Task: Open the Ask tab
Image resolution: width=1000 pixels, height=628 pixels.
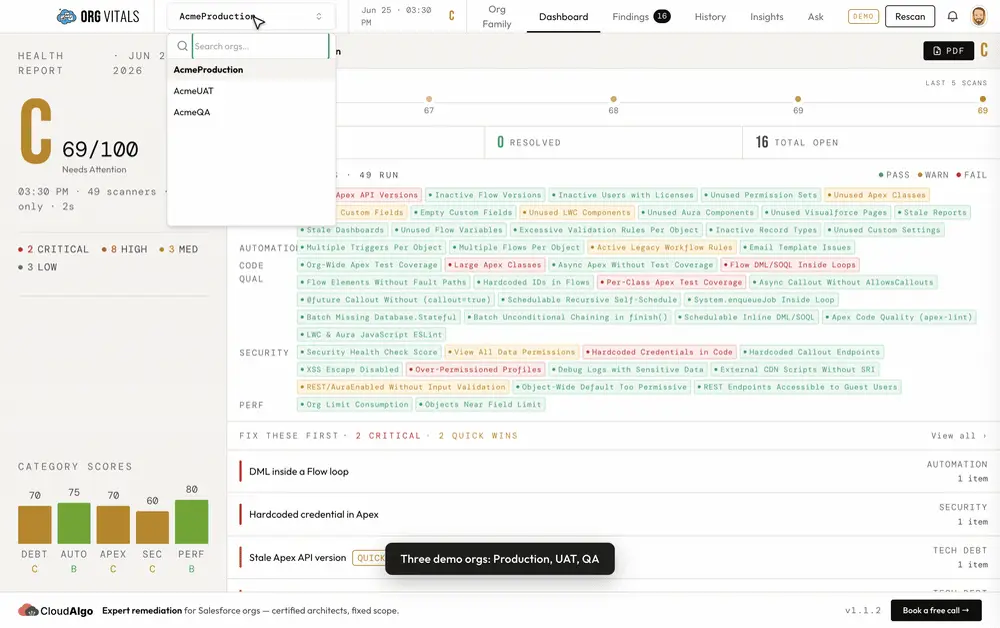Action: [x=815, y=17]
